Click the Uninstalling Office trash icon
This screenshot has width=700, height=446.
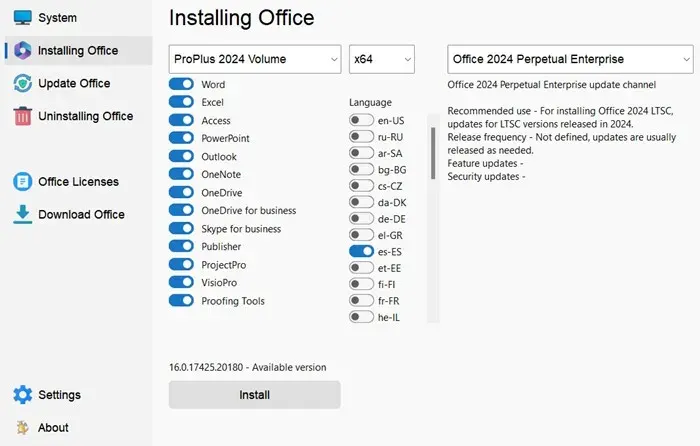coord(22,116)
